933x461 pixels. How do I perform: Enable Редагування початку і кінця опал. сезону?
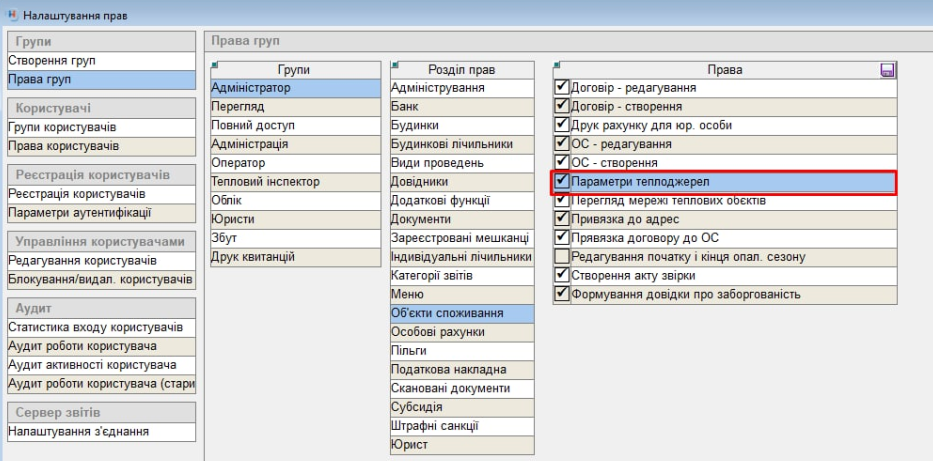click(562, 257)
